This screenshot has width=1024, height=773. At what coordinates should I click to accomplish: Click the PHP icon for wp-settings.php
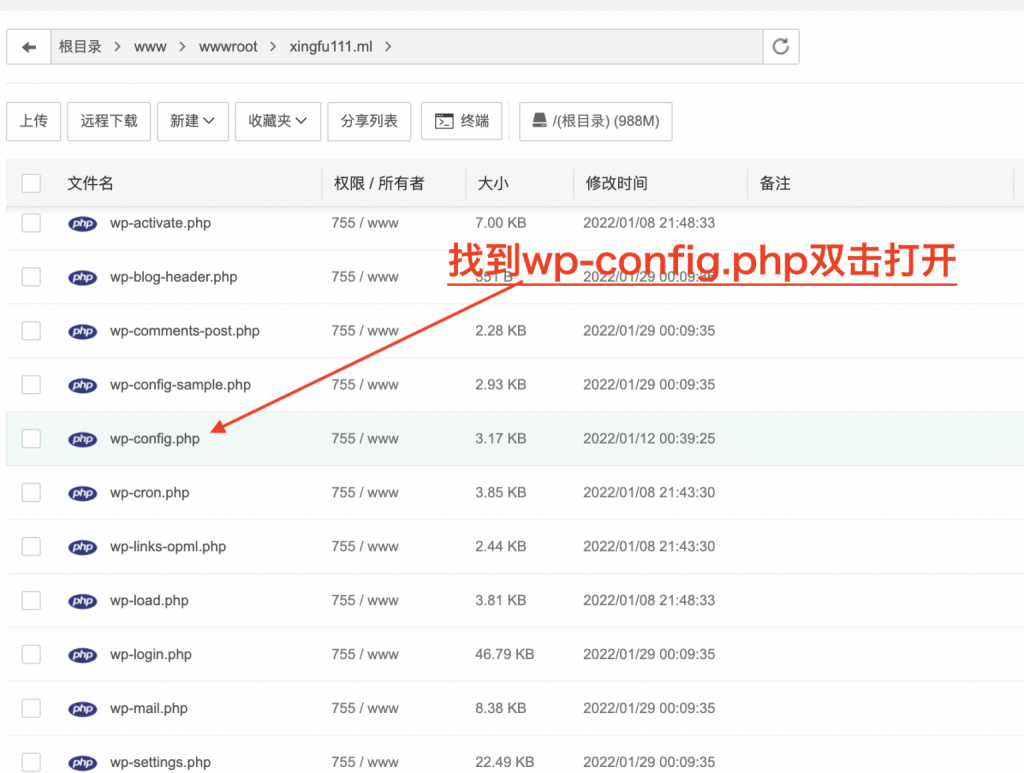[x=82, y=762]
